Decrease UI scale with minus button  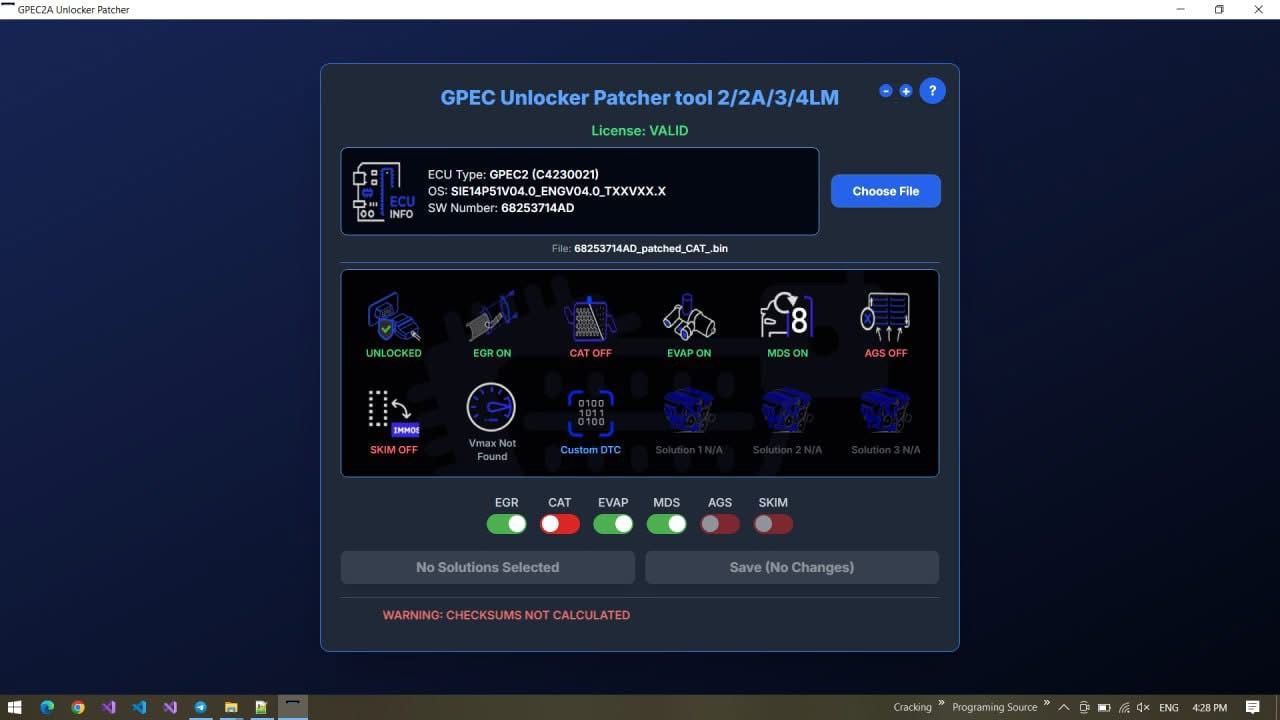click(x=886, y=91)
